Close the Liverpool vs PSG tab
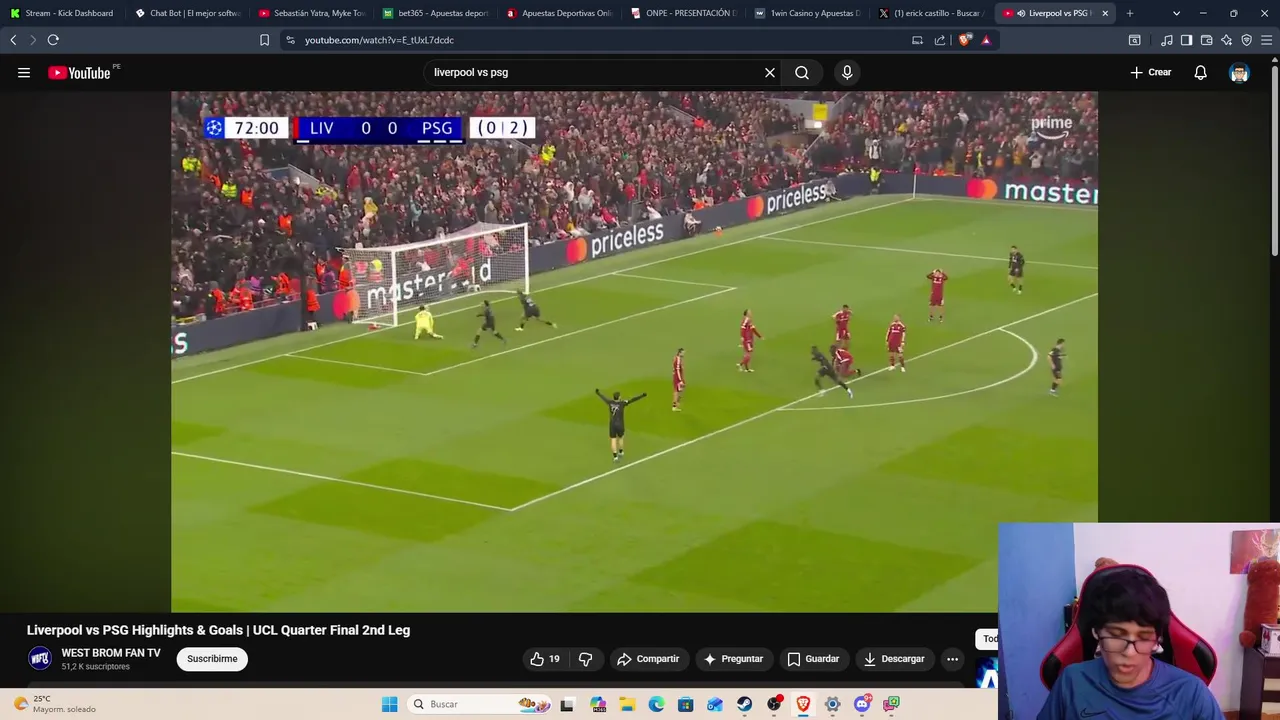Image resolution: width=1280 pixels, height=720 pixels. [1105, 13]
